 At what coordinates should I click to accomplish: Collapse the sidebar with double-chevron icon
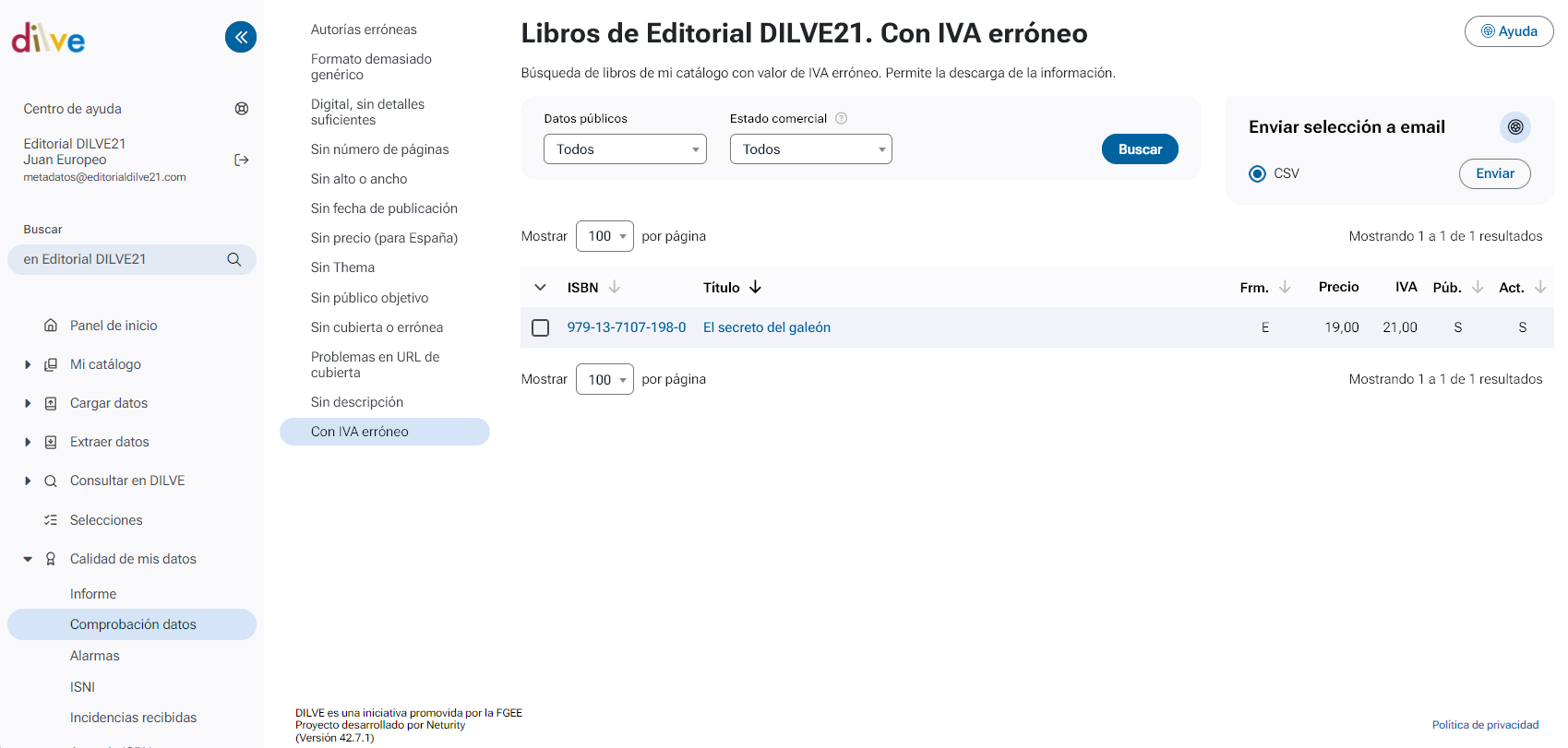pyautogui.click(x=241, y=37)
